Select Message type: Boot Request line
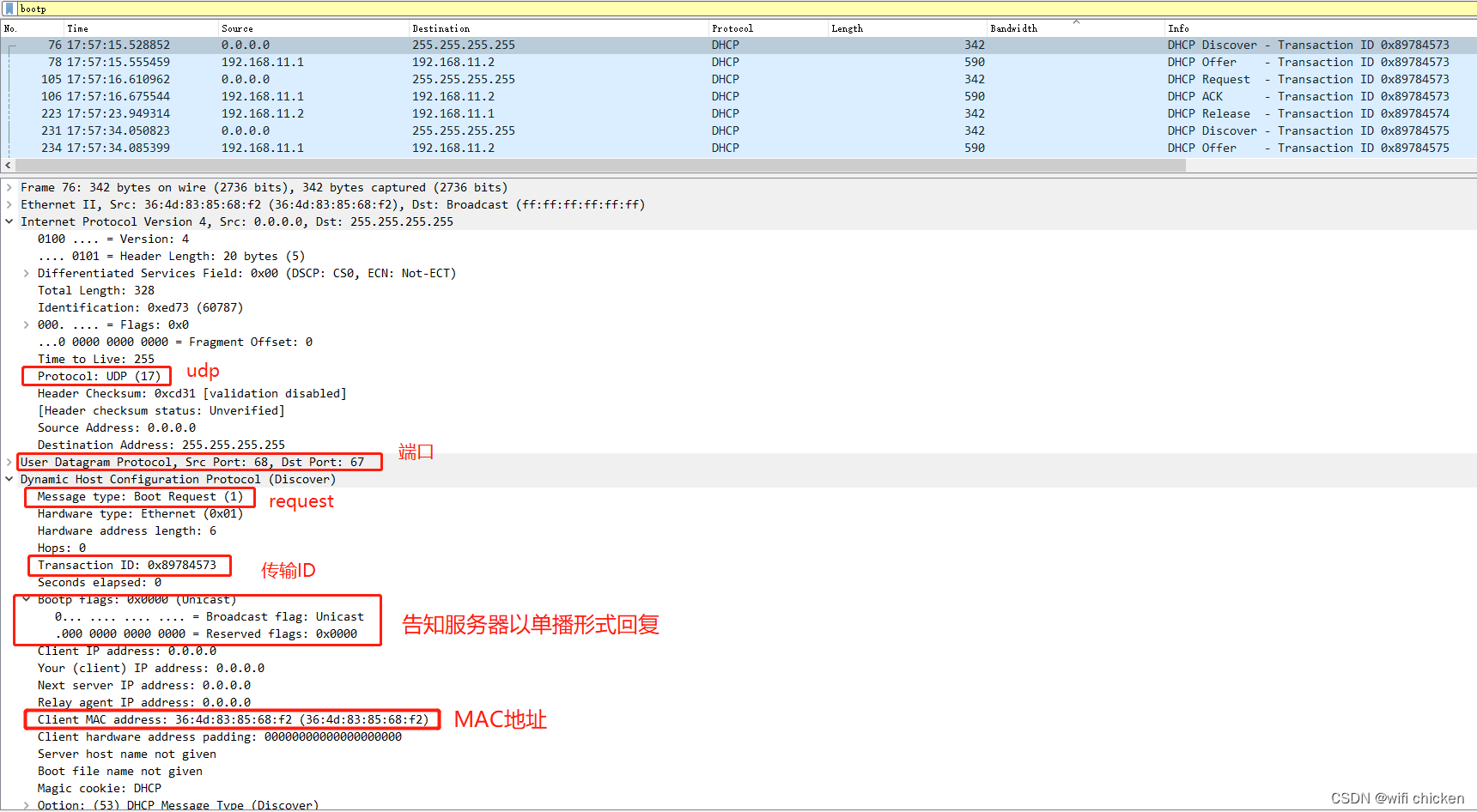The image size is (1477, 812). (x=140, y=496)
